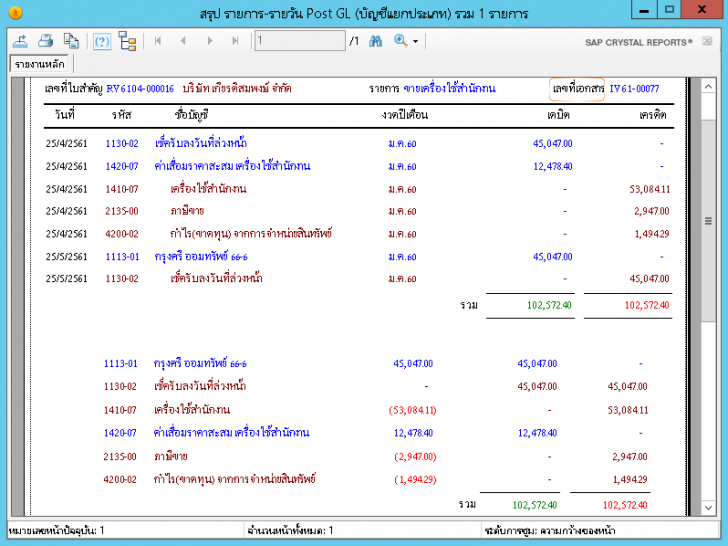Click account code 2135-00 in top table
The width and height of the screenshot is (728, 546).
pos(122,211)
